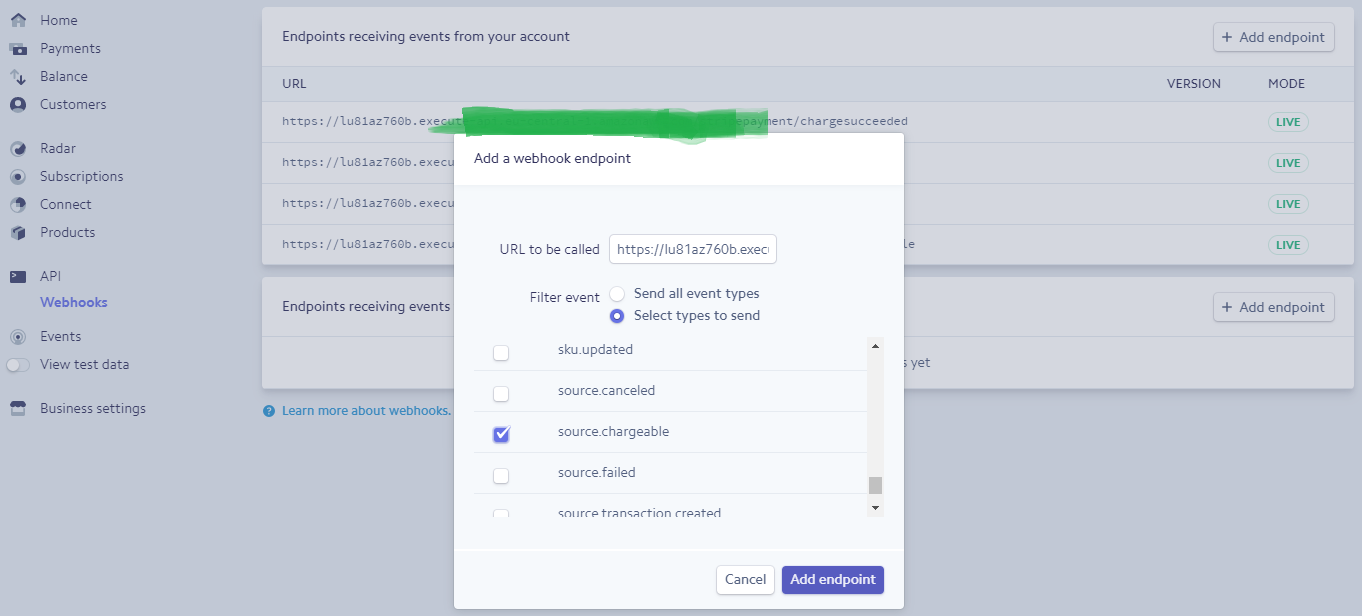This screenshot has width=1362, height=616.
Task: Click the URL to be called field
Action: (692, 250)
